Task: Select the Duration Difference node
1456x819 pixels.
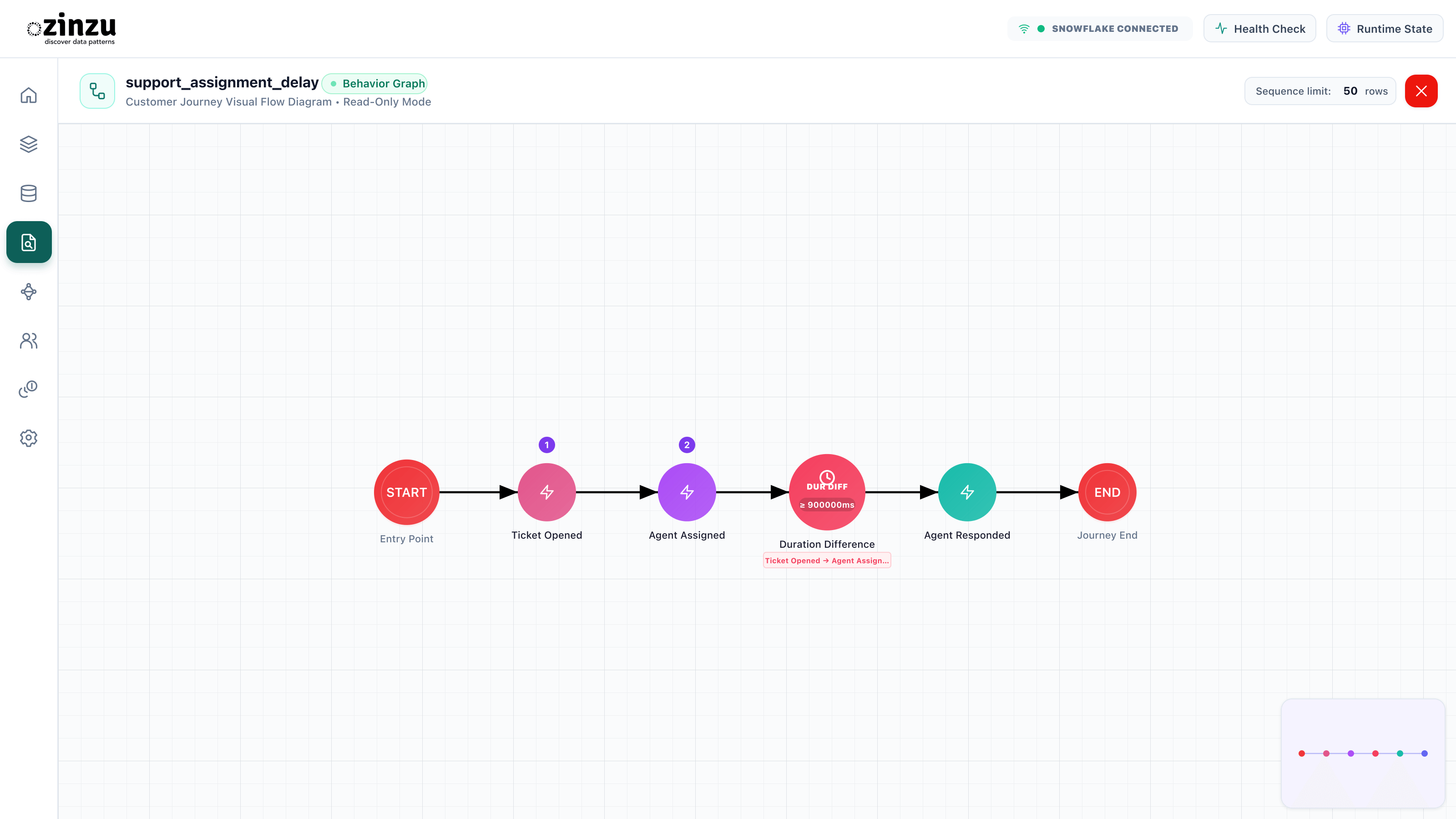Action: [x=827, y=492]
